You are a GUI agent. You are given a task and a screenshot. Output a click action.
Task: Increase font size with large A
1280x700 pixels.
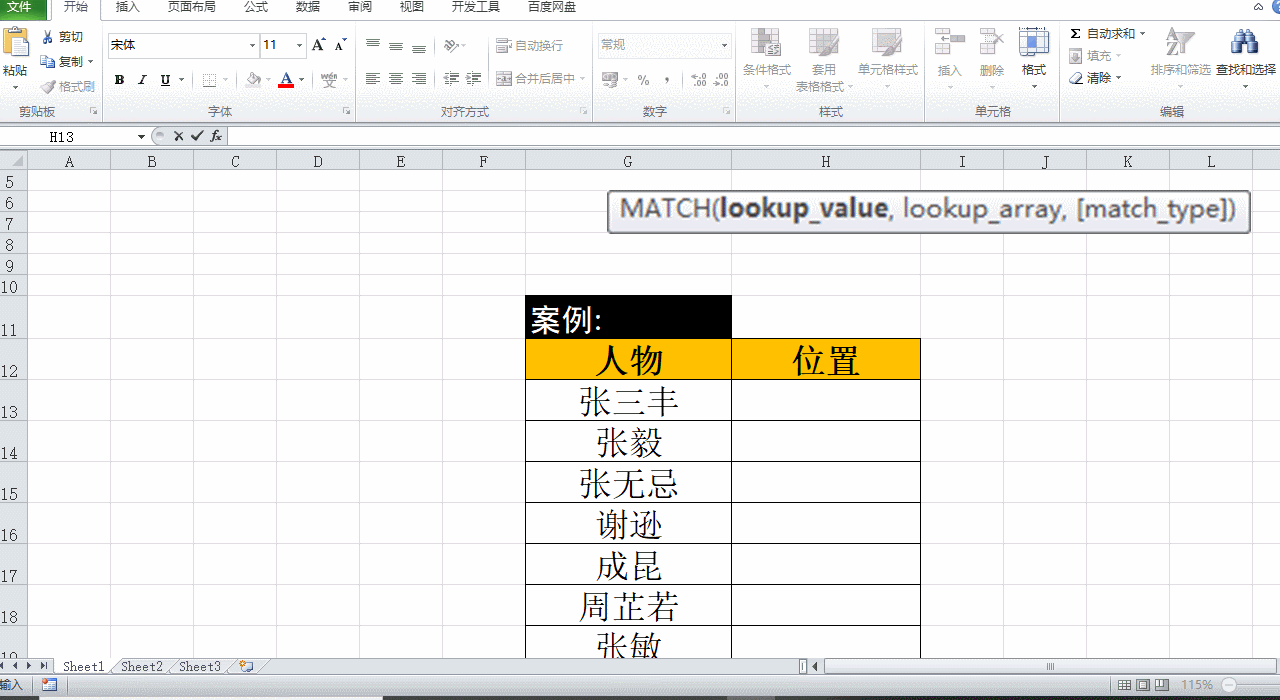tap(318, 45)
